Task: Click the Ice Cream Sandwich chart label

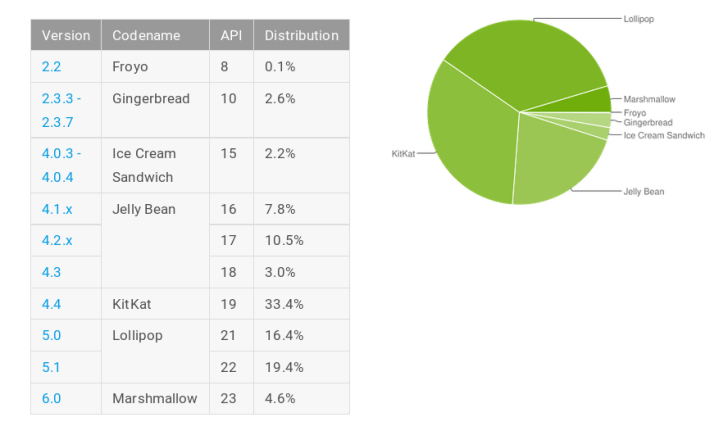Action: (664, 135)
